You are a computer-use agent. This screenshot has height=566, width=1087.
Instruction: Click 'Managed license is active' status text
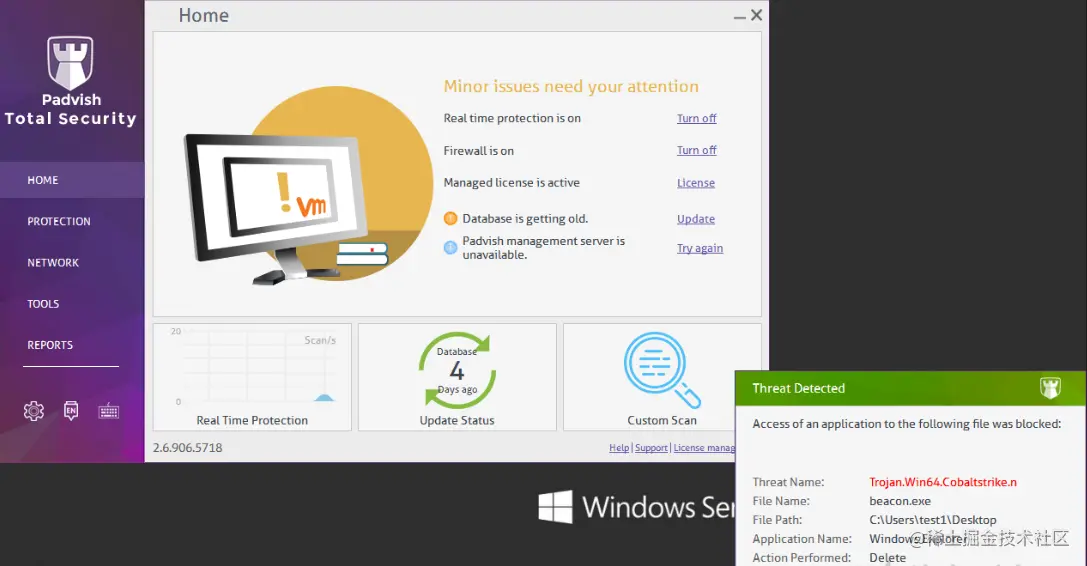512,183
